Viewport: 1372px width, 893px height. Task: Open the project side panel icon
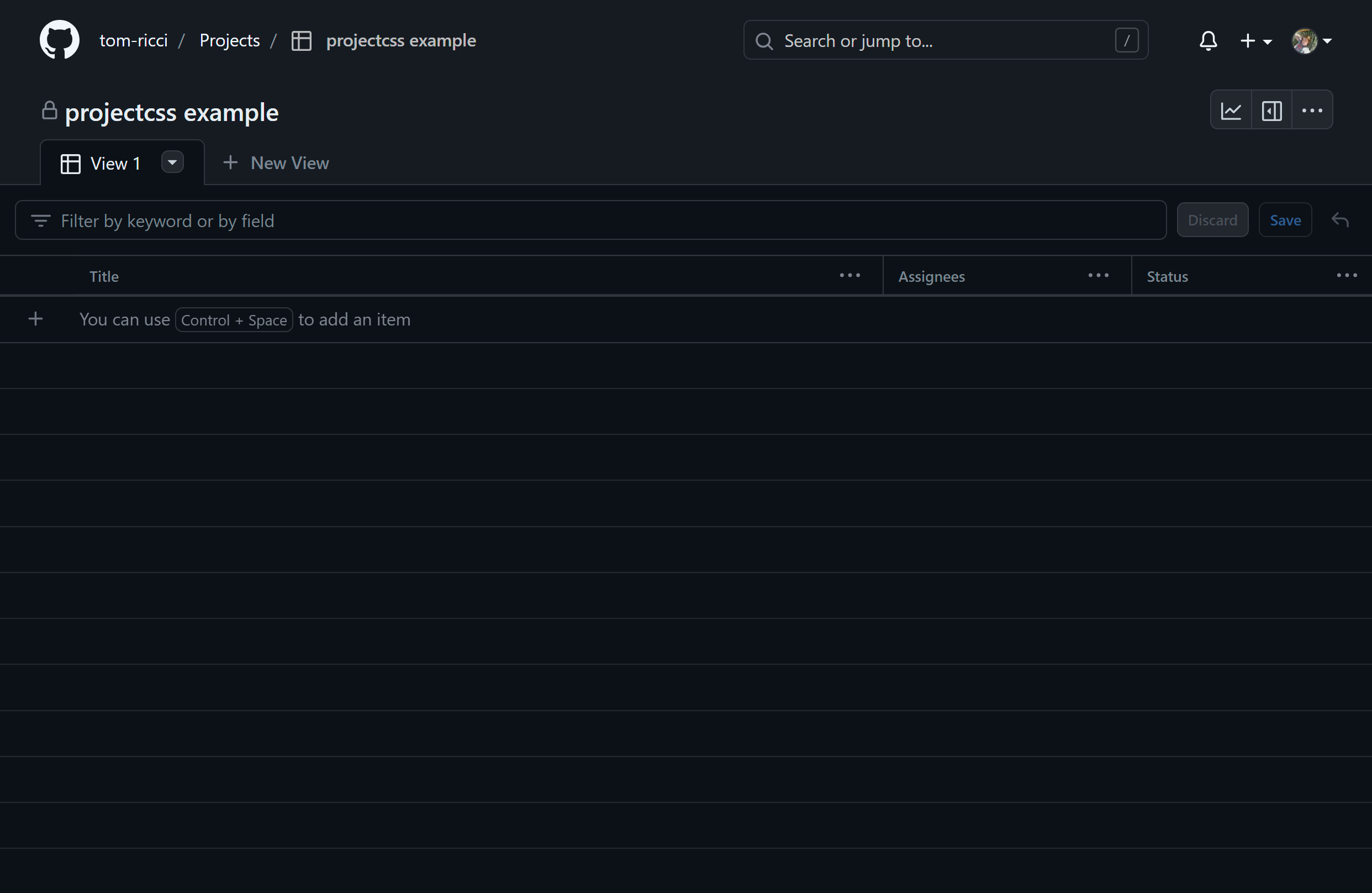1271,109
